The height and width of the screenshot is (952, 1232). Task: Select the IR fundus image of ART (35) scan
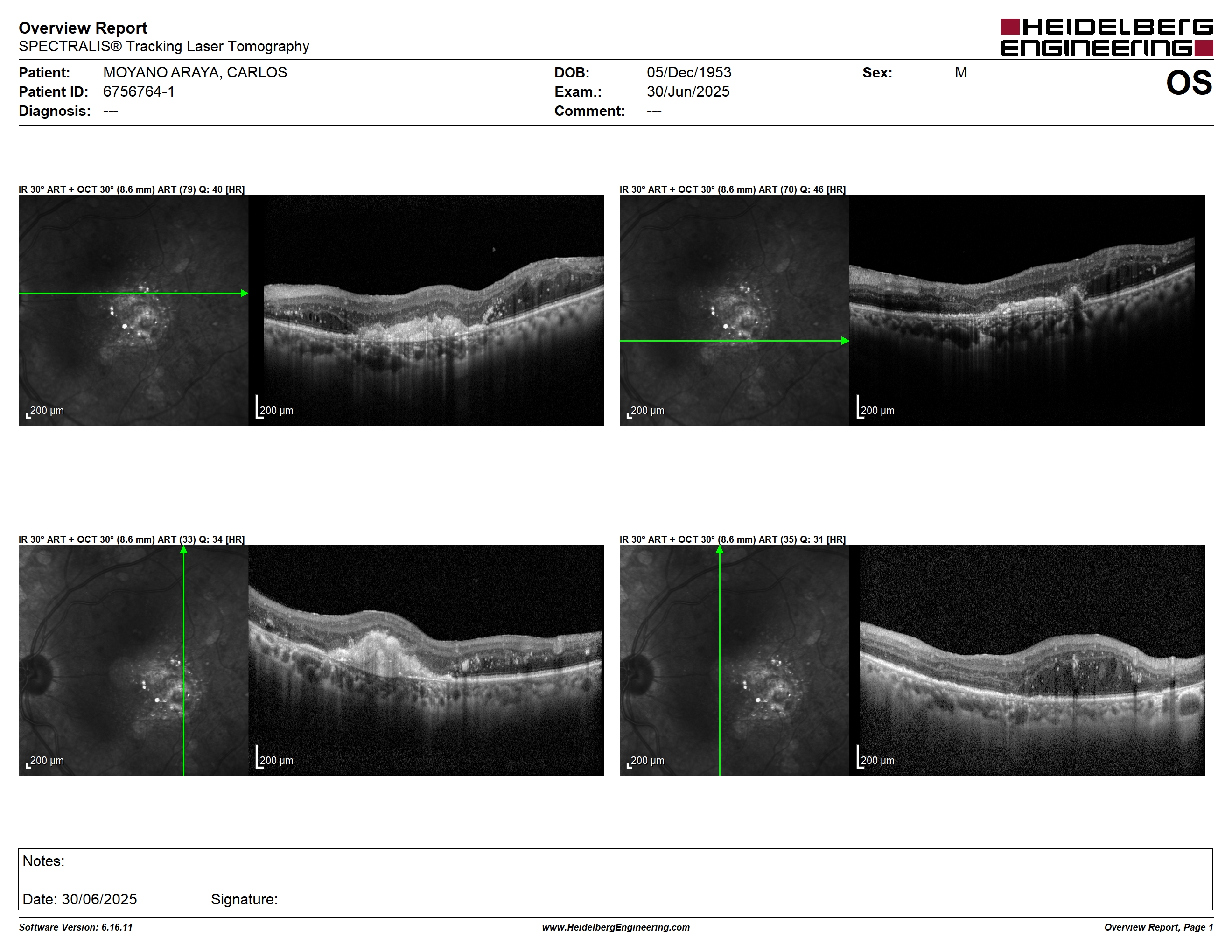point(735,660)
